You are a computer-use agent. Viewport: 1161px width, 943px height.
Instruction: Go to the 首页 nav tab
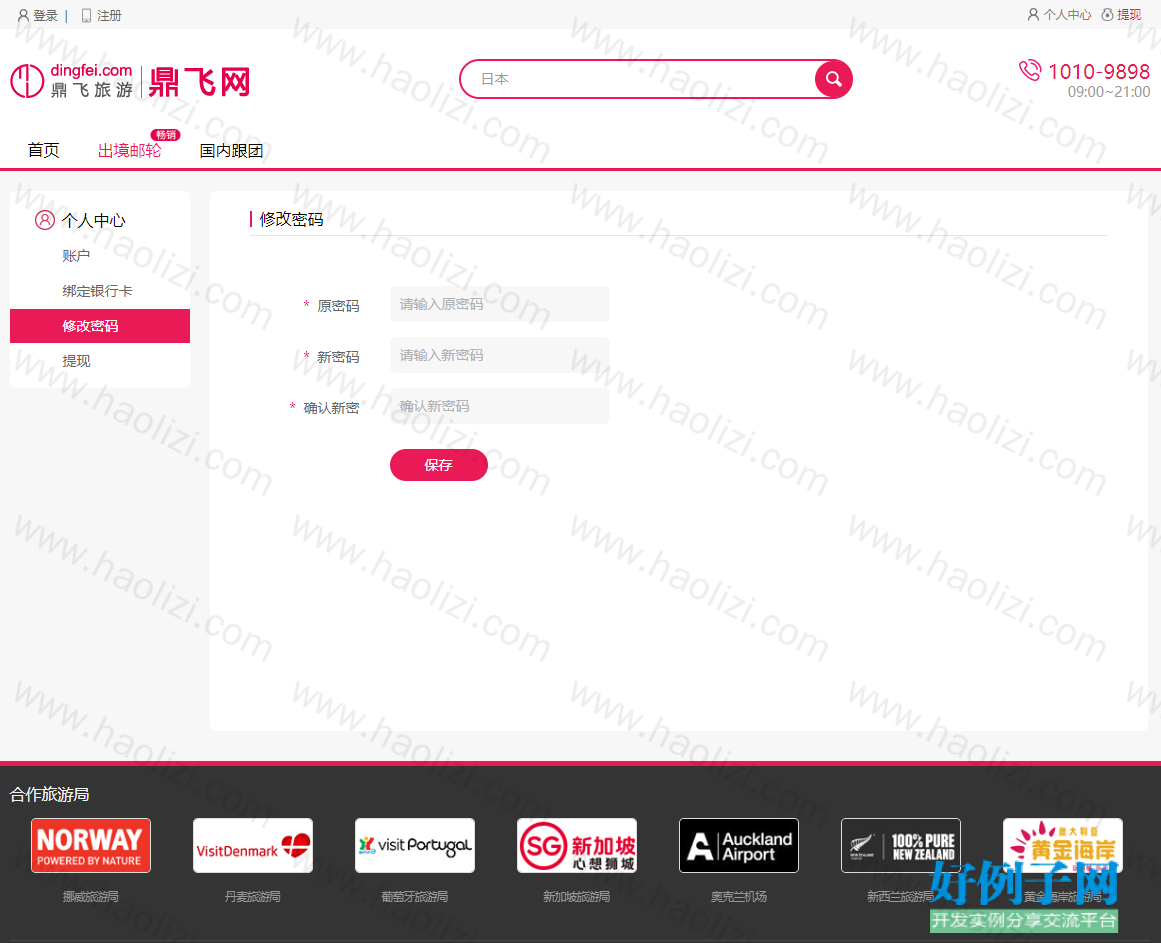[x=44, y=150]
